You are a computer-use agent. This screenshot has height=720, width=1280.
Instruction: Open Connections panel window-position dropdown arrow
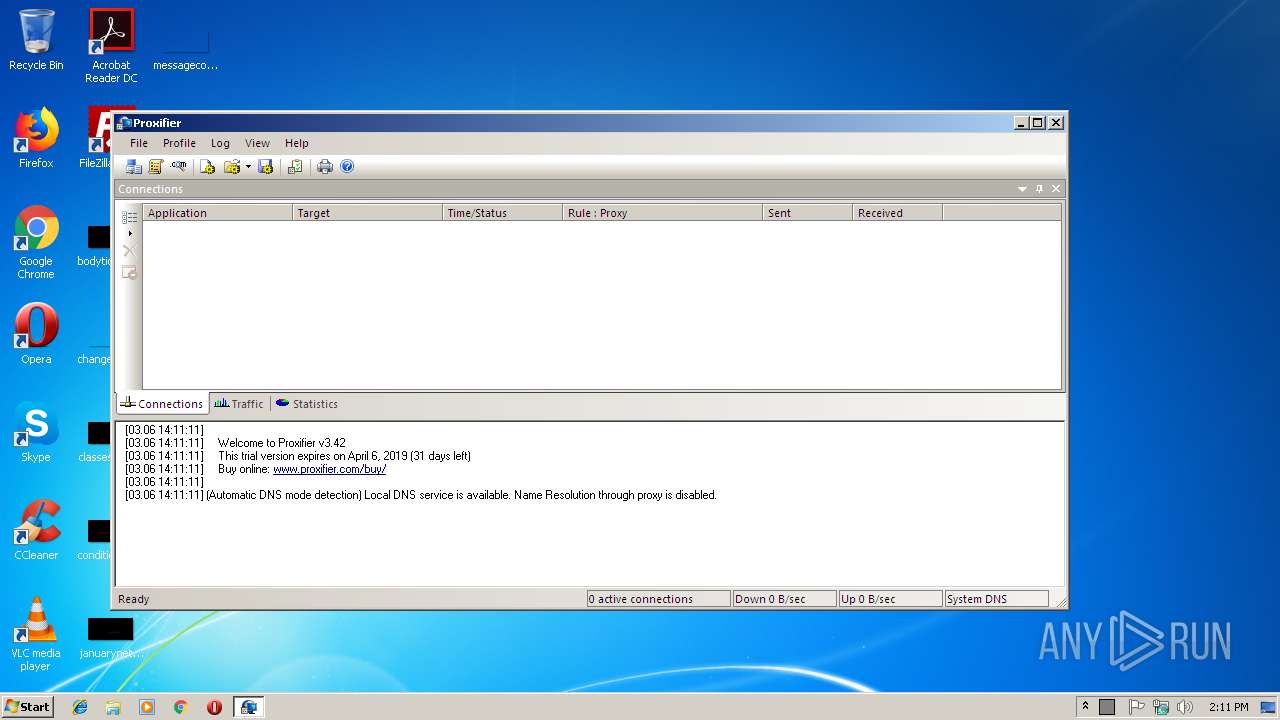(1022, 189)
